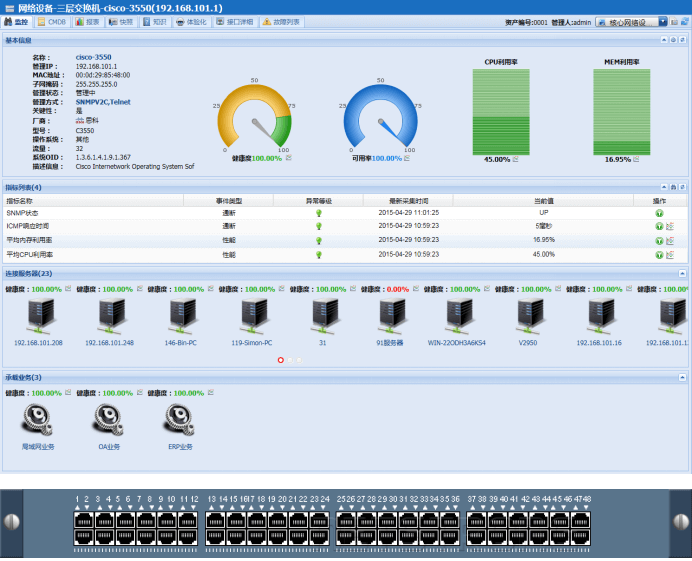Image resolution: width=692 pixels, height=561 pixels.
Task: Switch to the 快照 tab
Action: click(121, 22)
